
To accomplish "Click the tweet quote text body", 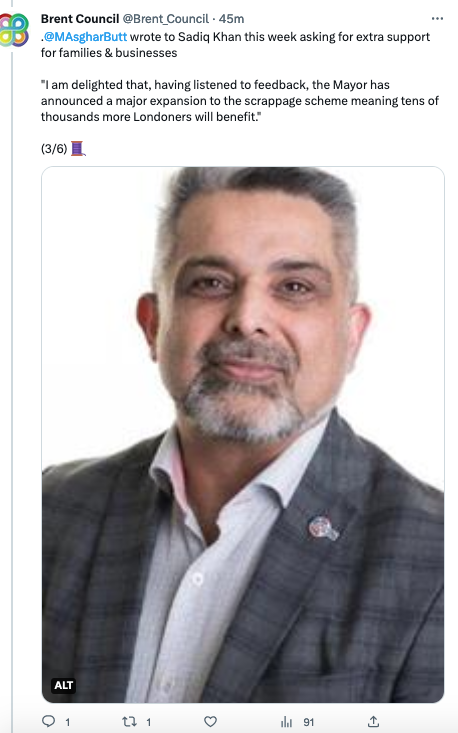I will (x=240, y=101).
